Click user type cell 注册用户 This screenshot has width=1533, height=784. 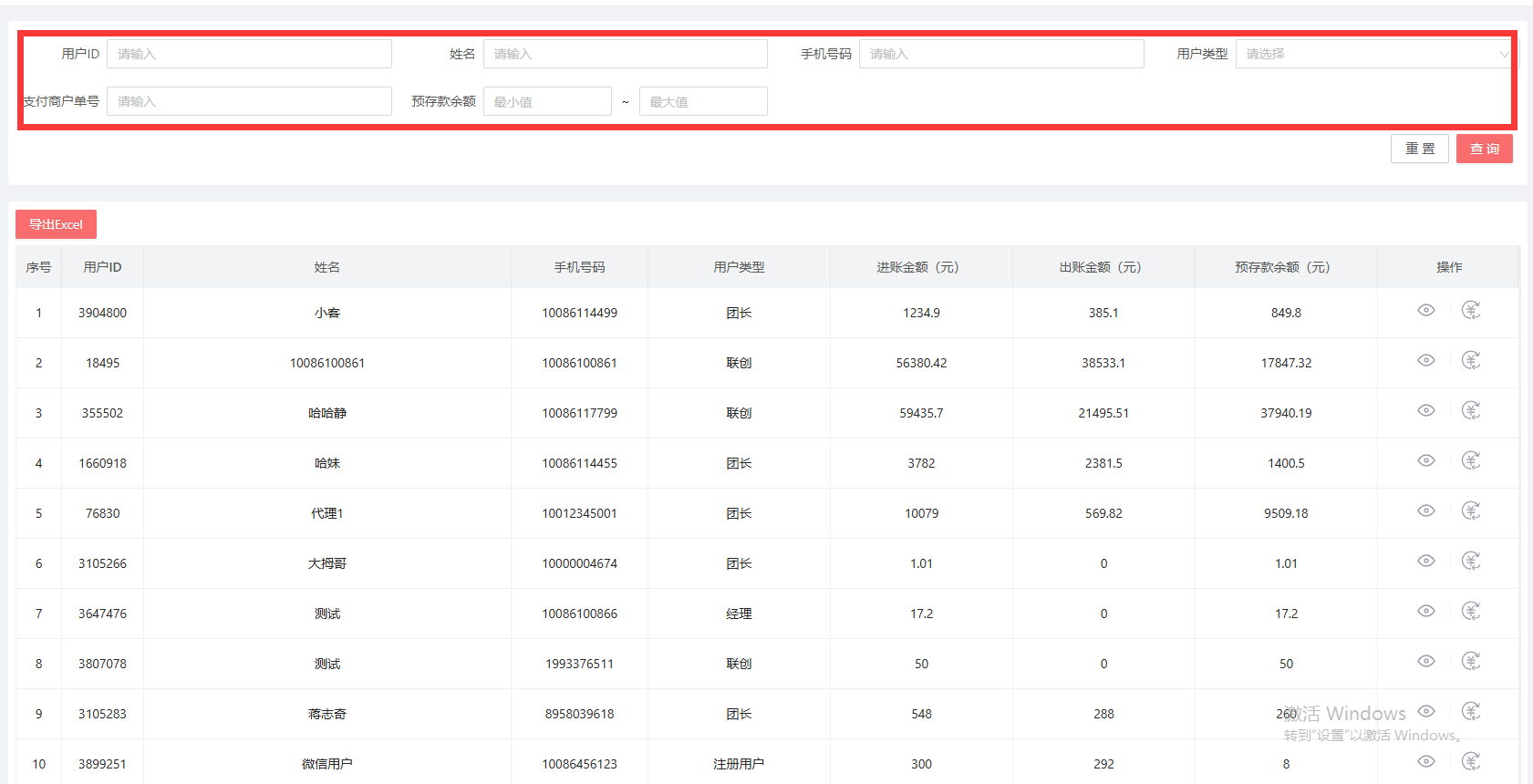[739, 764]
